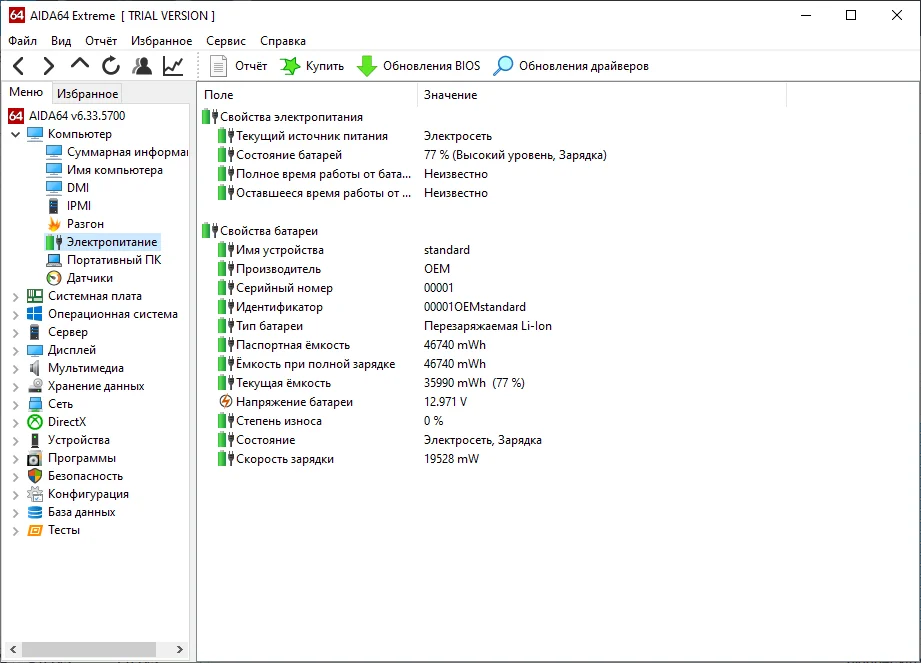This screenshot has width=921, height=663.
Task: Open the Справка menu
Action: (283, 41)
